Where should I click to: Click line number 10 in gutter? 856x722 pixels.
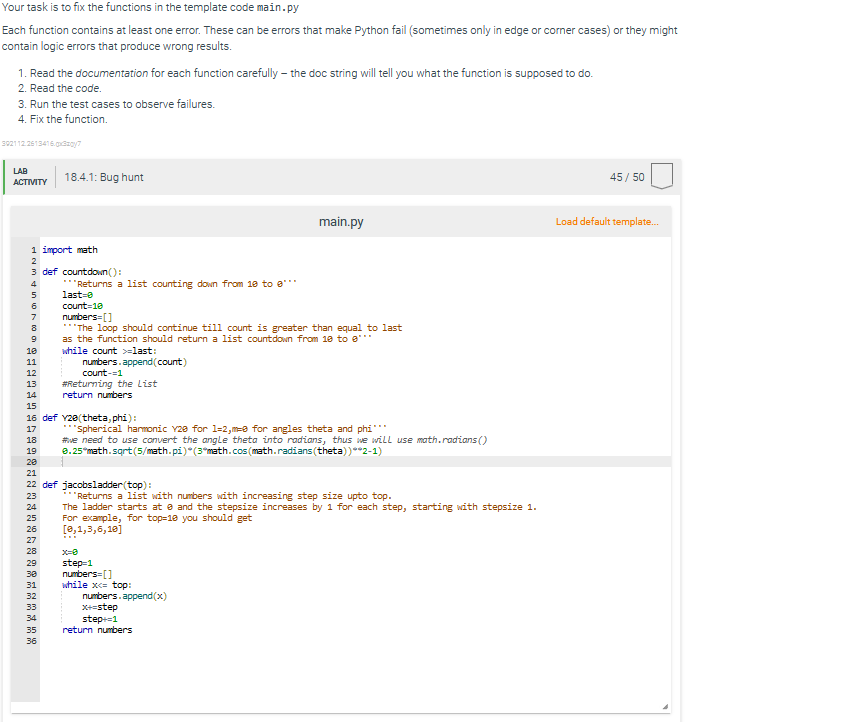coord(32,351)
